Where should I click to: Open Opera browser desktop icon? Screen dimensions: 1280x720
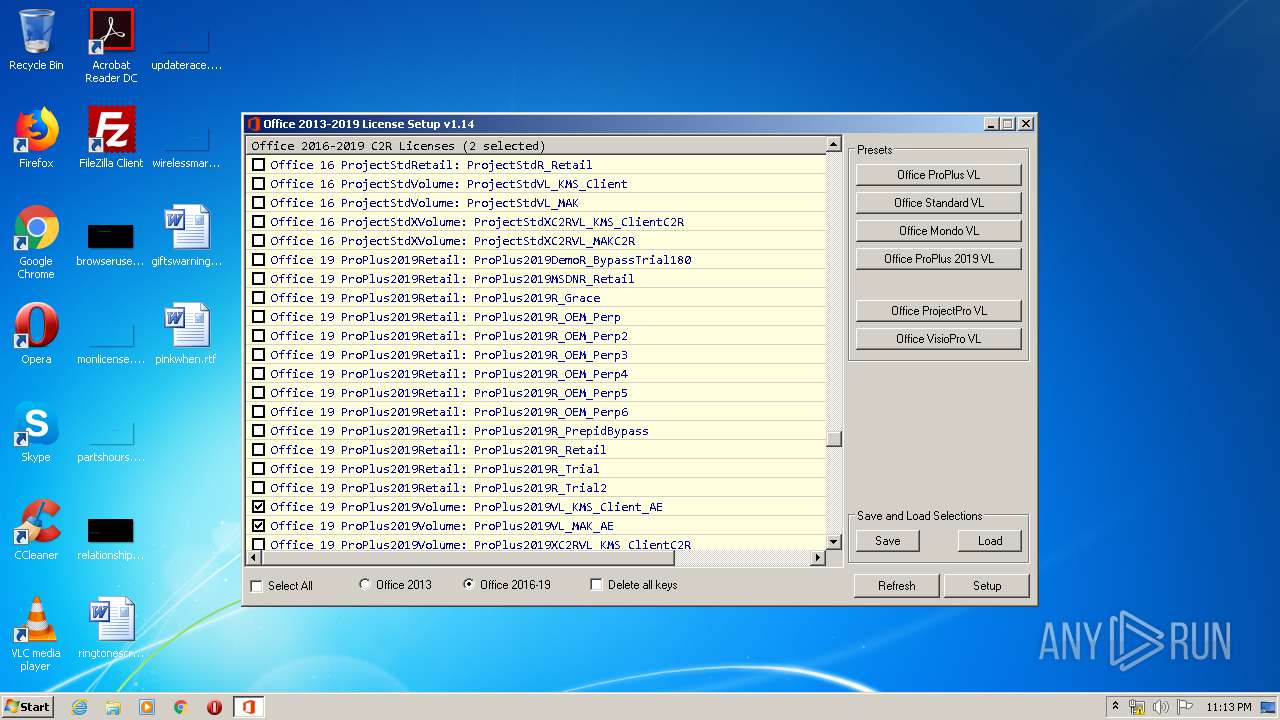point(36,334)
